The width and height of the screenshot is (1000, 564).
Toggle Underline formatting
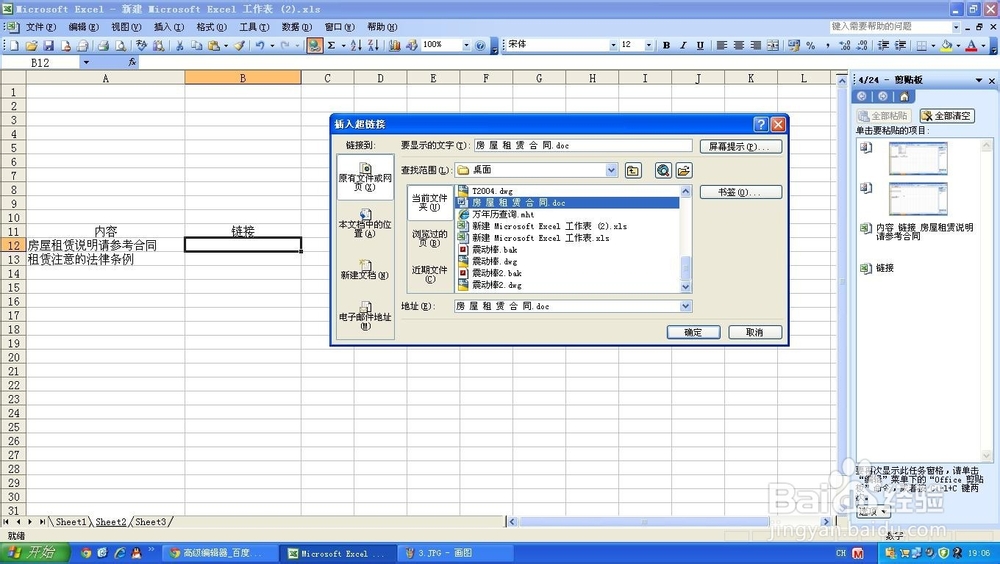(x=700, y=45)
